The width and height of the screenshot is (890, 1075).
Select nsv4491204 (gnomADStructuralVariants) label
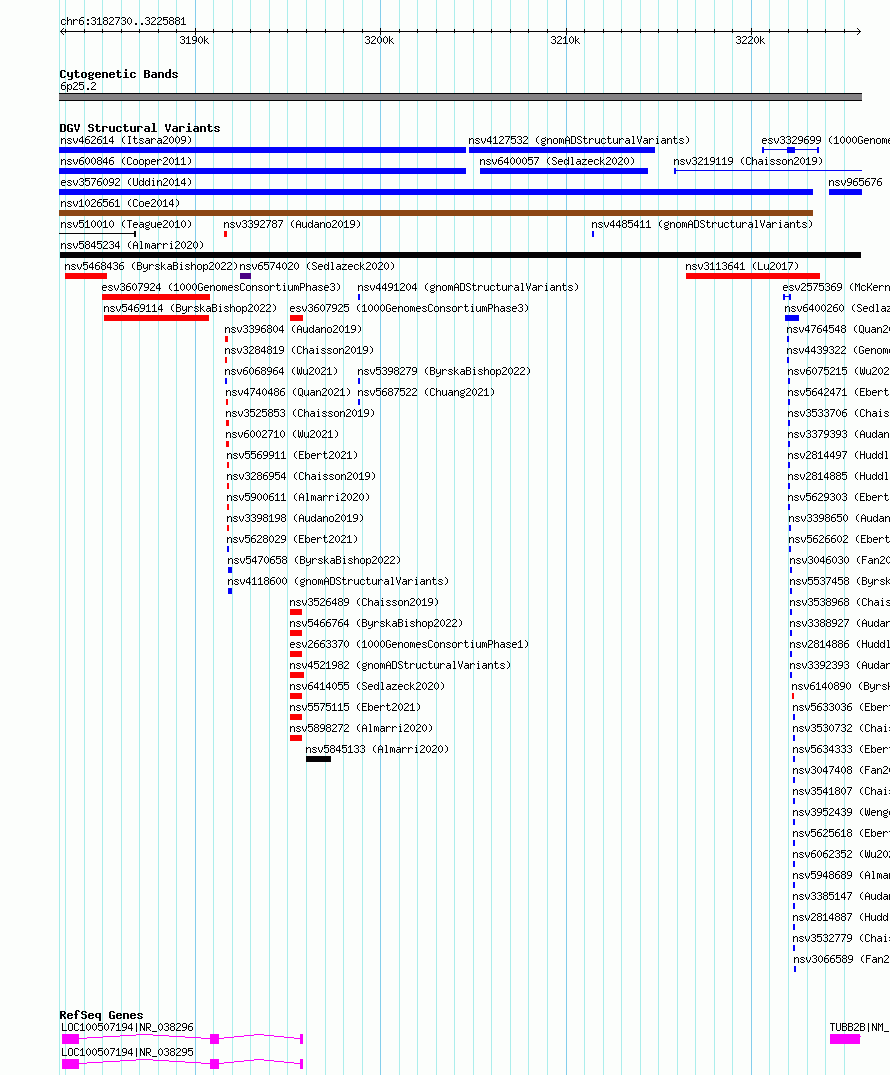(468, 287)
